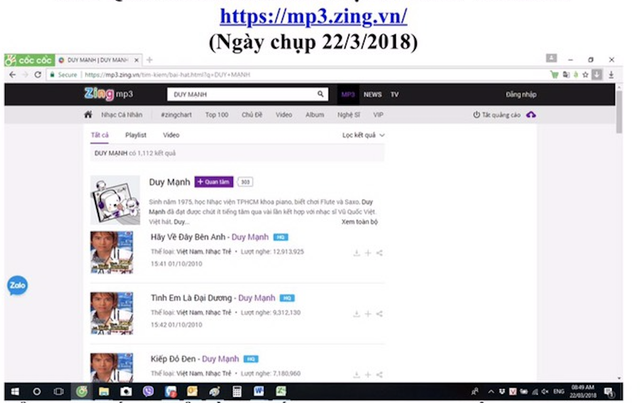Open Word from the taskbar
The width and height of the screenshot is (640, 403).
pyautogui.click(x=259, y=392)
